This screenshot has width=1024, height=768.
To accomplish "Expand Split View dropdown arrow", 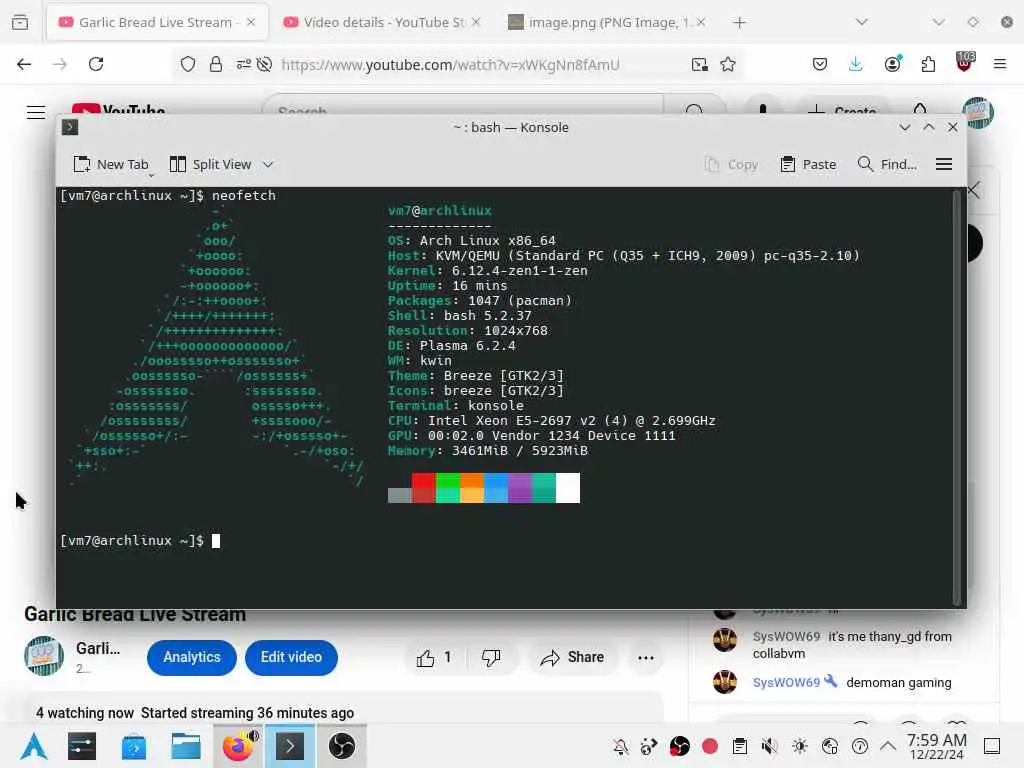I will (x=268, y=165).
